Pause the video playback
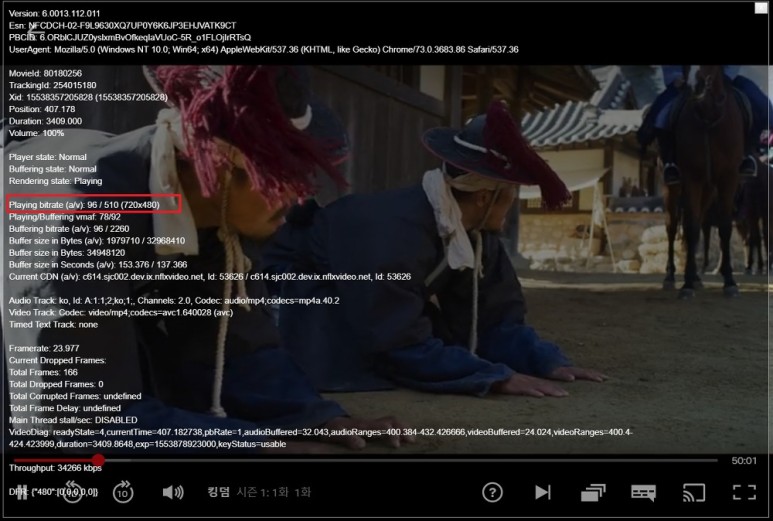 click(22, 492)
